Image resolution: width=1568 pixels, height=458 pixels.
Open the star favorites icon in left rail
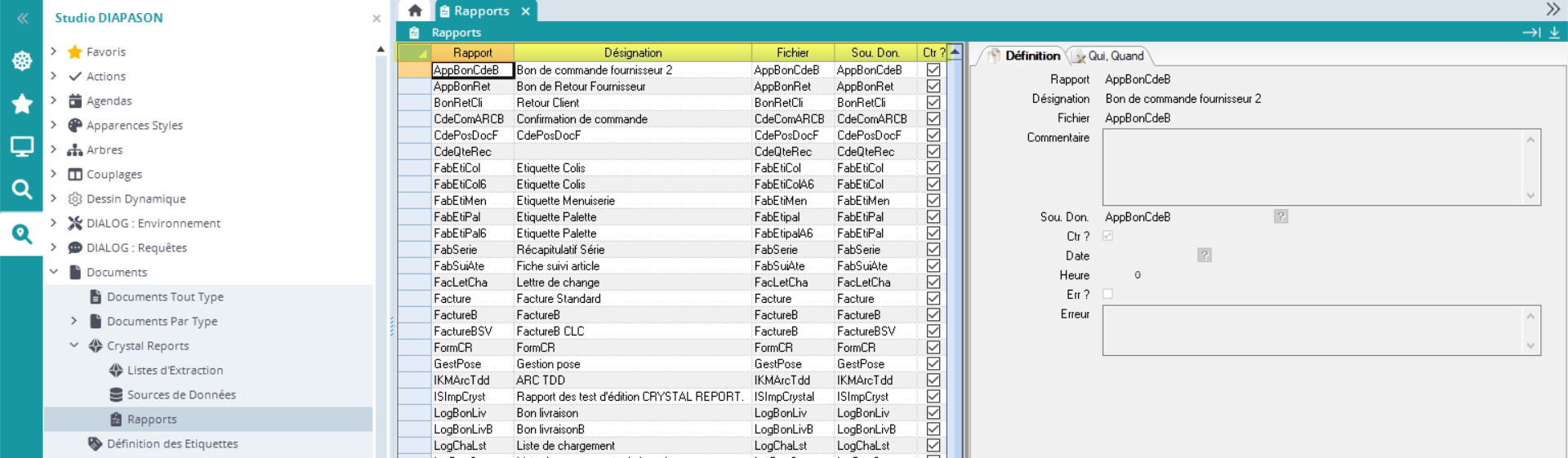22,104
